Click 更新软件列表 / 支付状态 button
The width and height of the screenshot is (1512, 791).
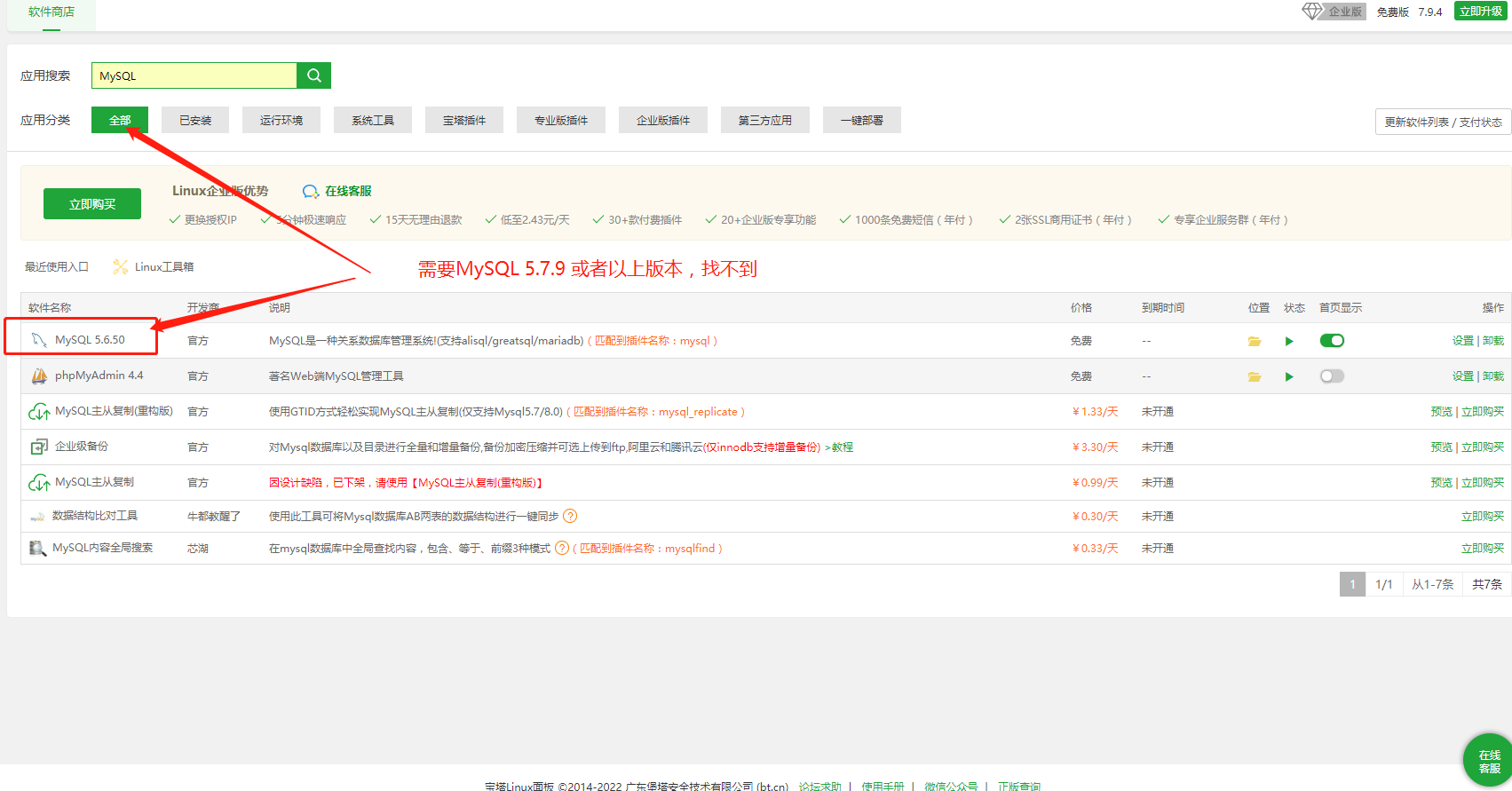pyautogui.click(x=1444, y=122)
